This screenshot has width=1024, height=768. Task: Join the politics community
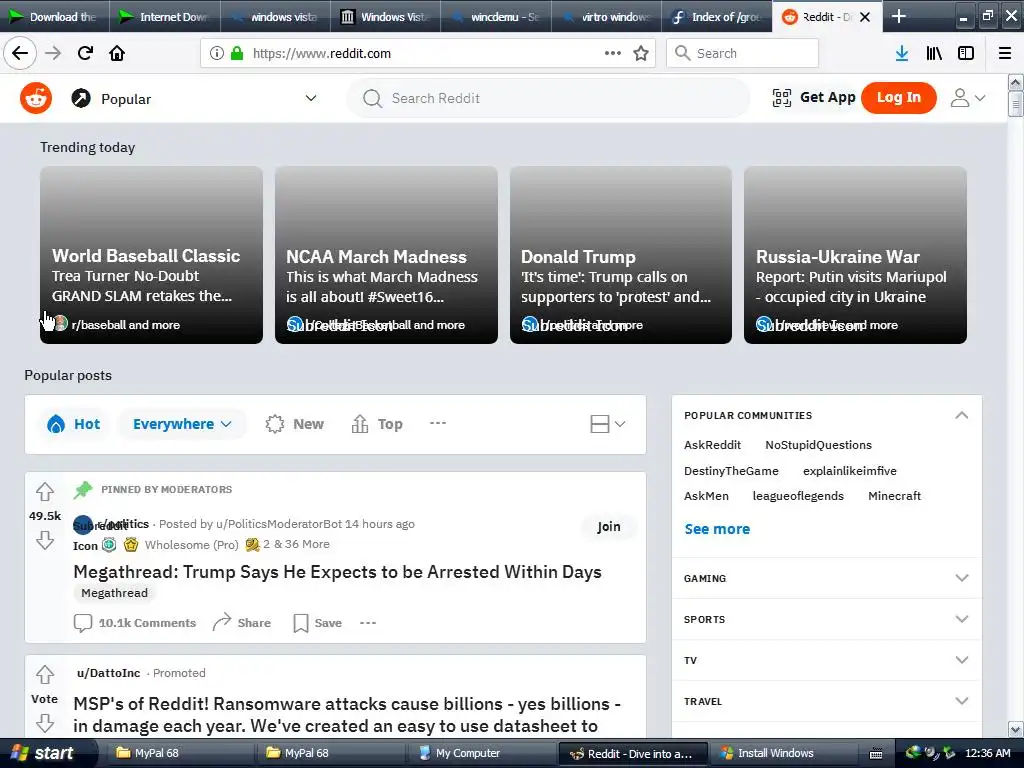point(609,526)
